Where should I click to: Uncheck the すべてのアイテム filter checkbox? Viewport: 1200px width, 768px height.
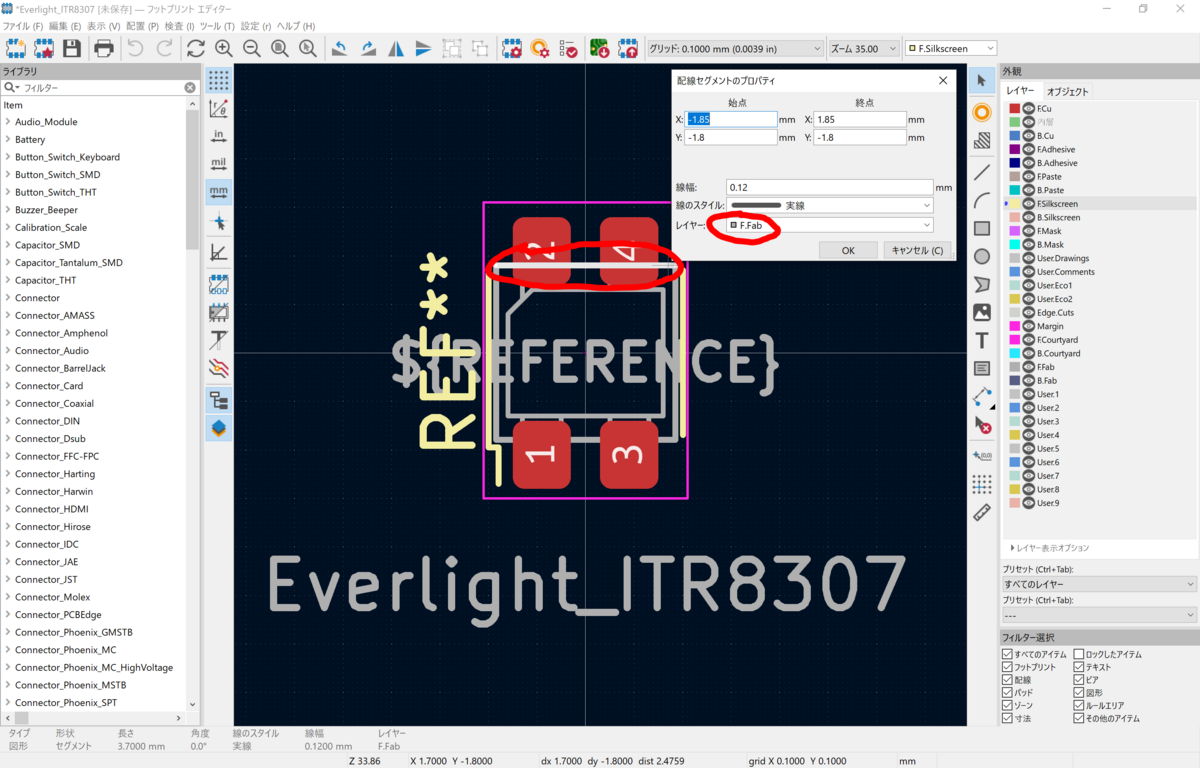pos(1008,654)
